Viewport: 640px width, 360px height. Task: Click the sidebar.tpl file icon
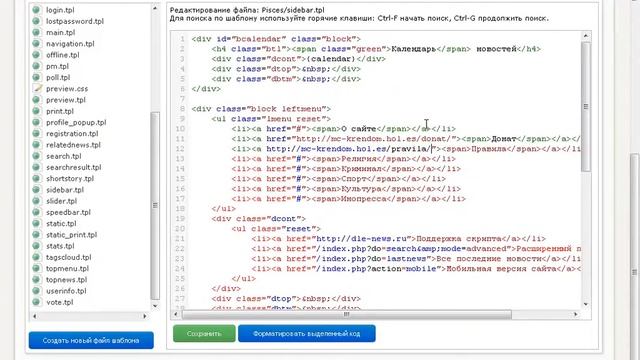[36, 189]
